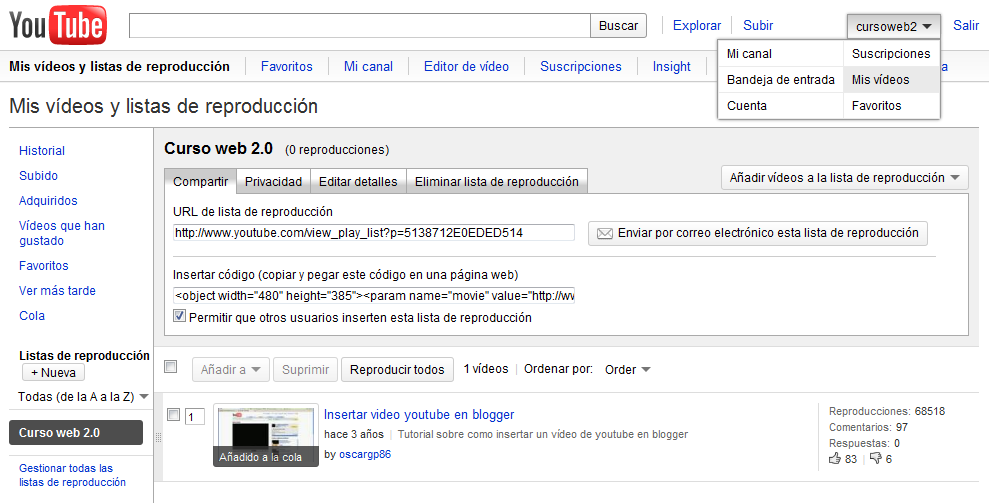Click the playlist URL field
Image resolution: width=989 pixels, height=503 pixels.
point(373,233)
